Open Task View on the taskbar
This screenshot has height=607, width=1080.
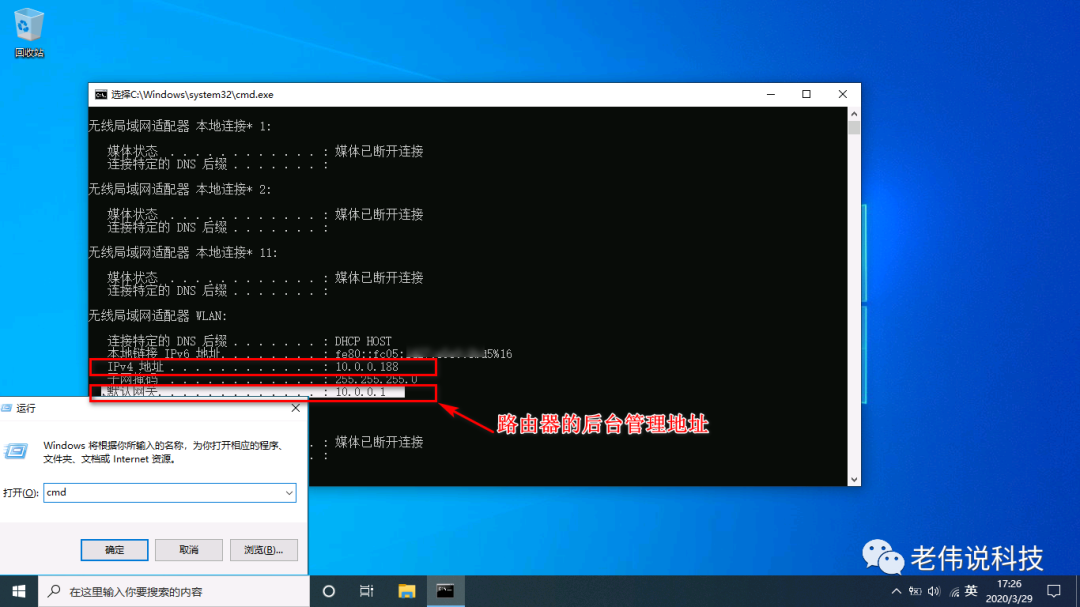[x=366, y=591]
